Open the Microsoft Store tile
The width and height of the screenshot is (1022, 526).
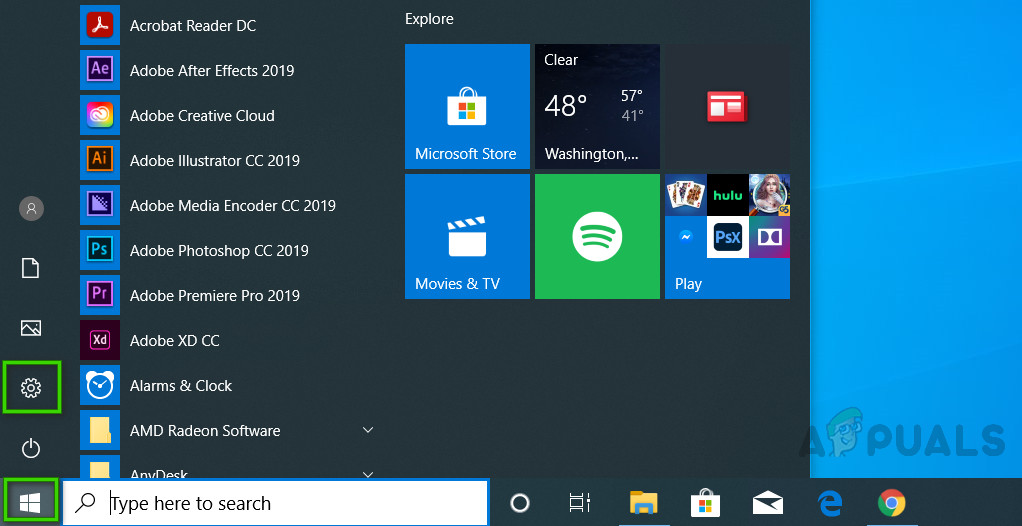coord(467,106)
